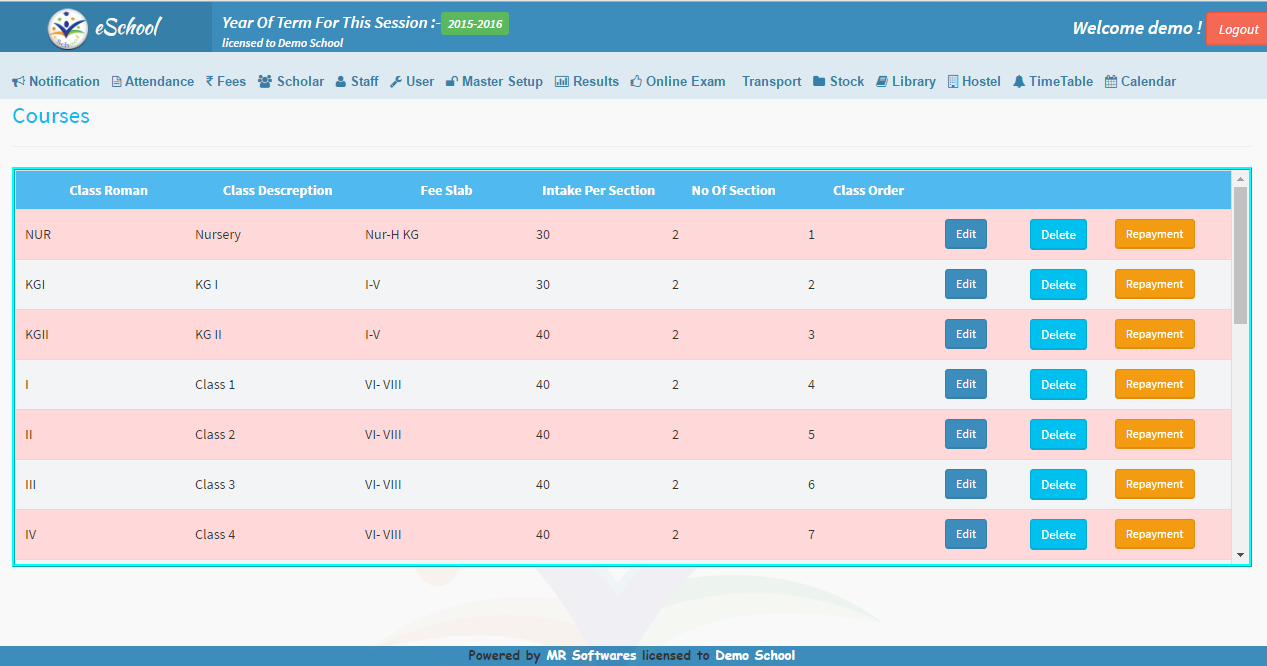Click the Results bar chart icon
1267x666 pixels.
click(562, 82)
